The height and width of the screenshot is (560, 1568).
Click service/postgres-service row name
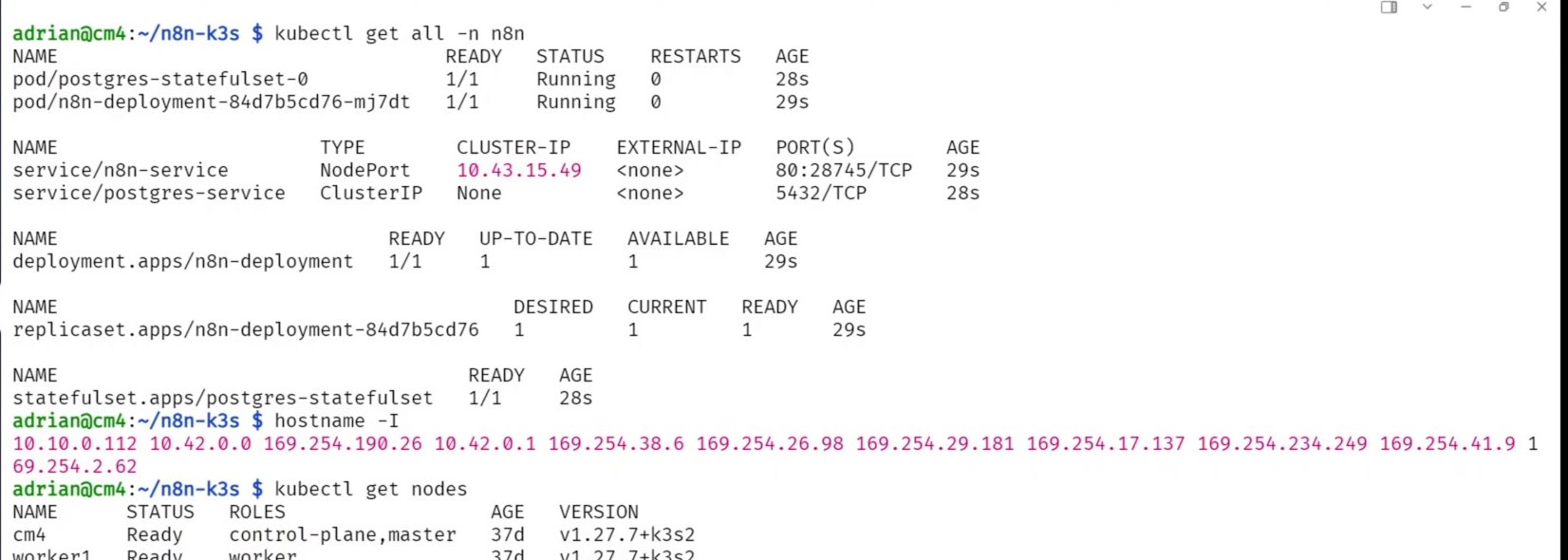[149, 194]
